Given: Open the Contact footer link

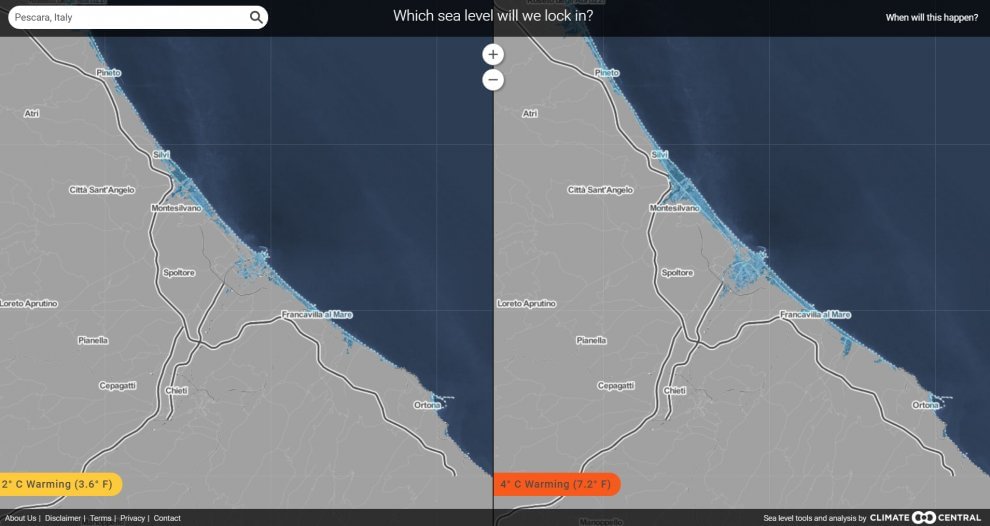Looking at the screenshot, I should point(167,518).
